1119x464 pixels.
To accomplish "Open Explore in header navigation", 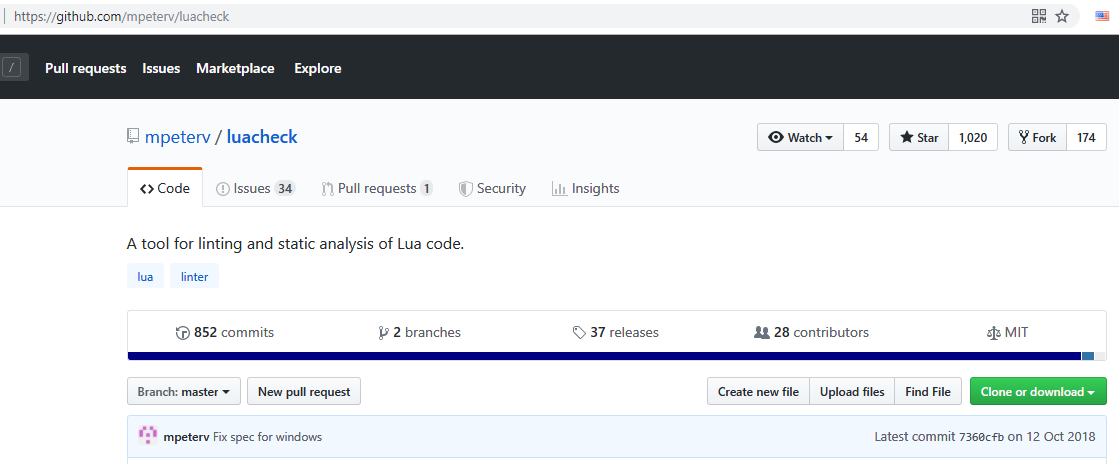I will [318, 69].
